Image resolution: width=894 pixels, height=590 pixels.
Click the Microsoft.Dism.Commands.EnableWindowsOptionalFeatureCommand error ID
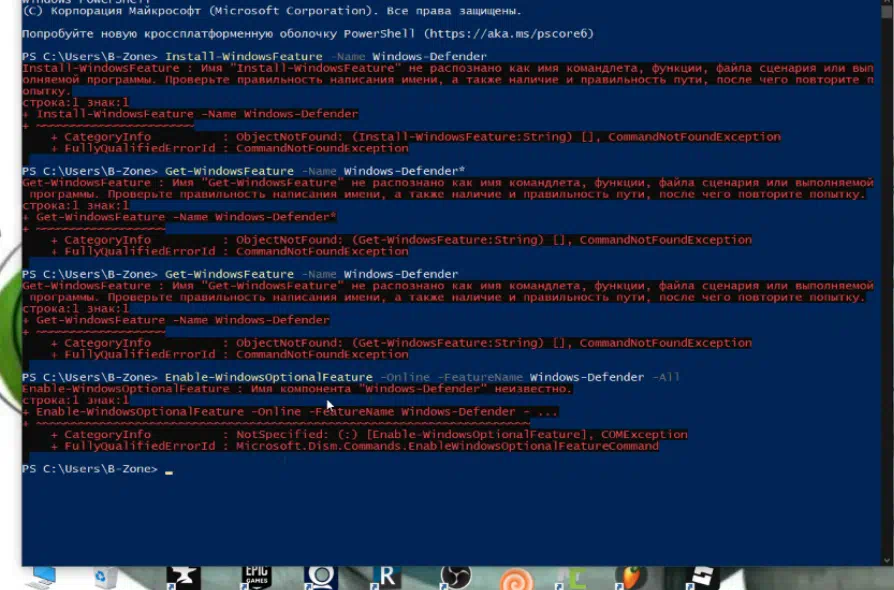click(448, 446)
